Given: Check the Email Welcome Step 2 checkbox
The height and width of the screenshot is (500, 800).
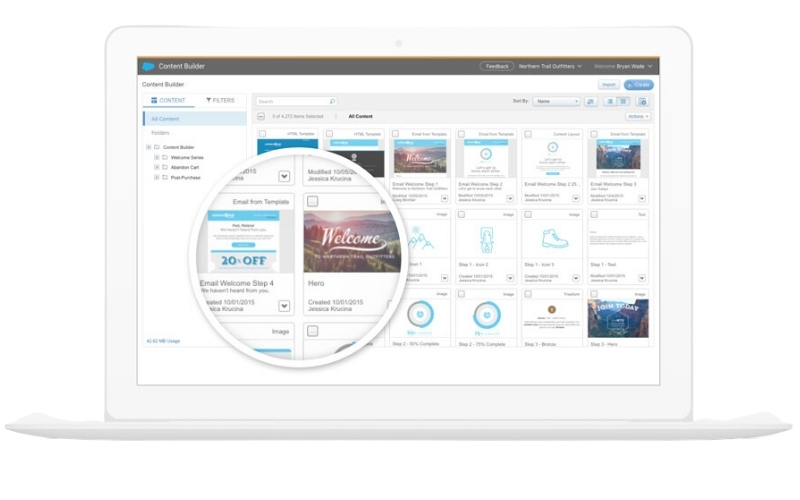Looking at the screenshot, I should pos(460,132).
